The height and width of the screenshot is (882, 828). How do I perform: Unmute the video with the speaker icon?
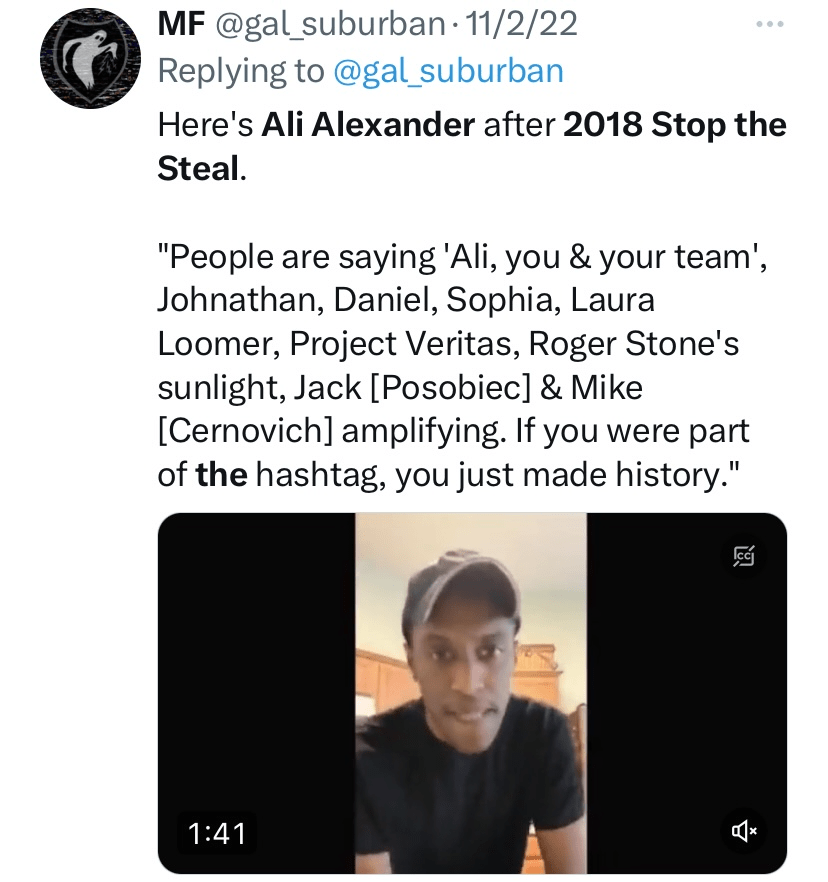pos(743,830)
